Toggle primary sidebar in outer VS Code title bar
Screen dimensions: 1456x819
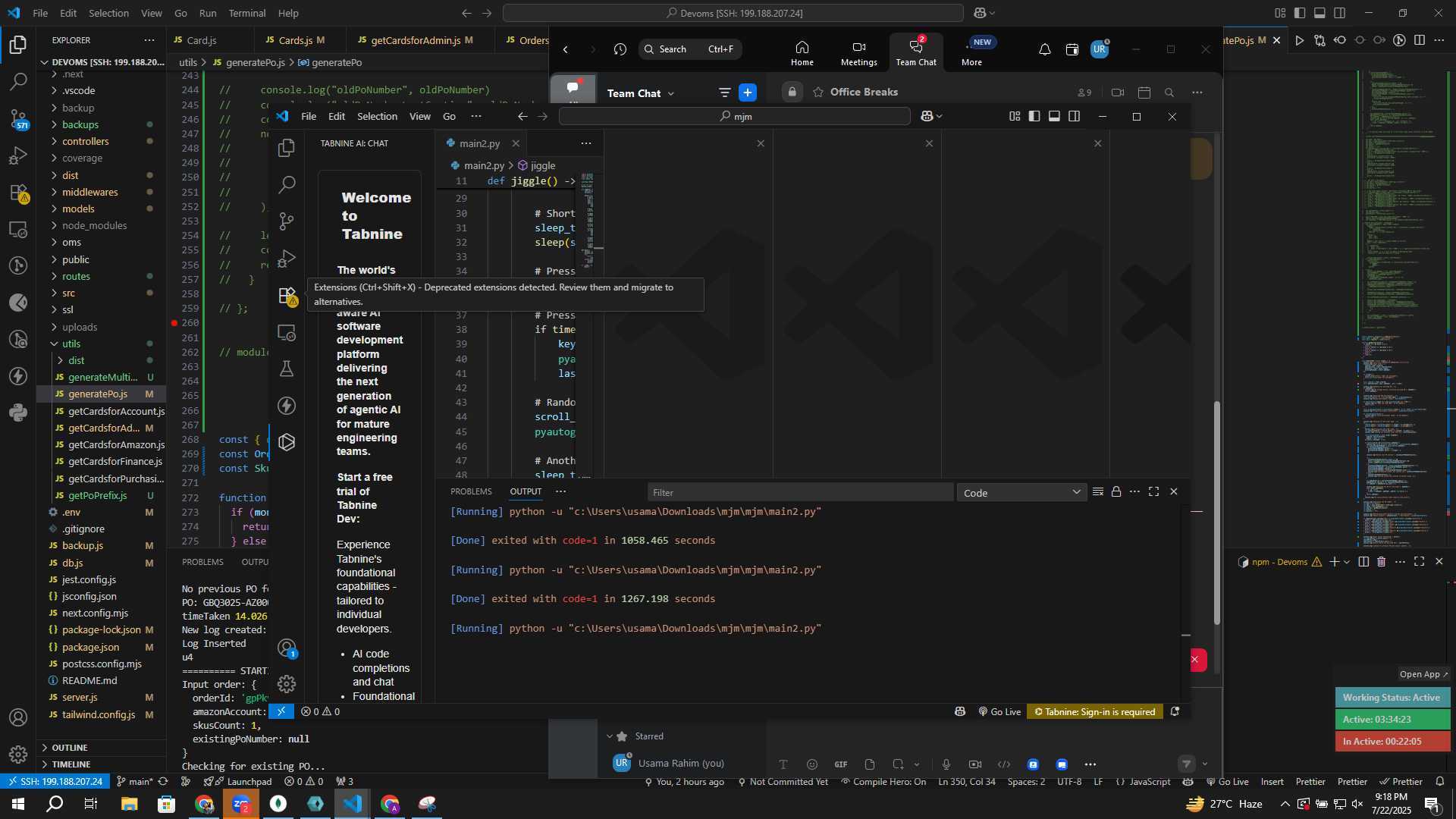point(1300,13)
